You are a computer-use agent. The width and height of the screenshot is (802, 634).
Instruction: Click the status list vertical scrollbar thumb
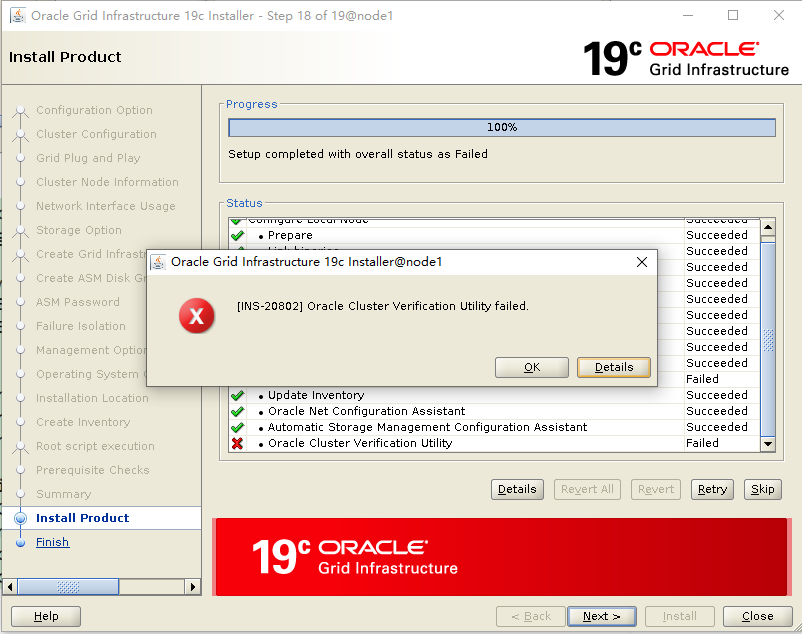(x=768, y=339)
